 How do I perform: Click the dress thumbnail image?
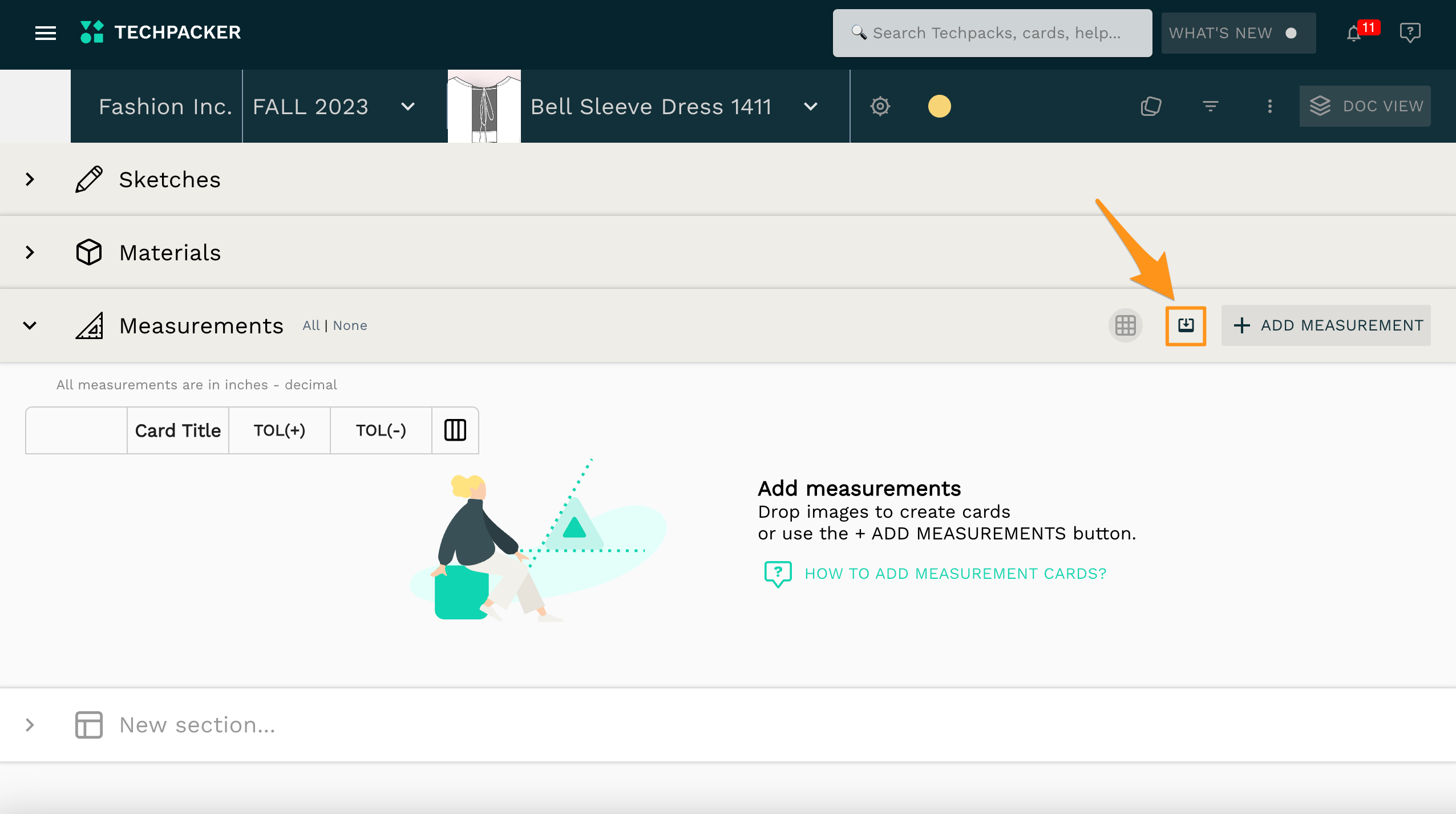pos(484,106)
